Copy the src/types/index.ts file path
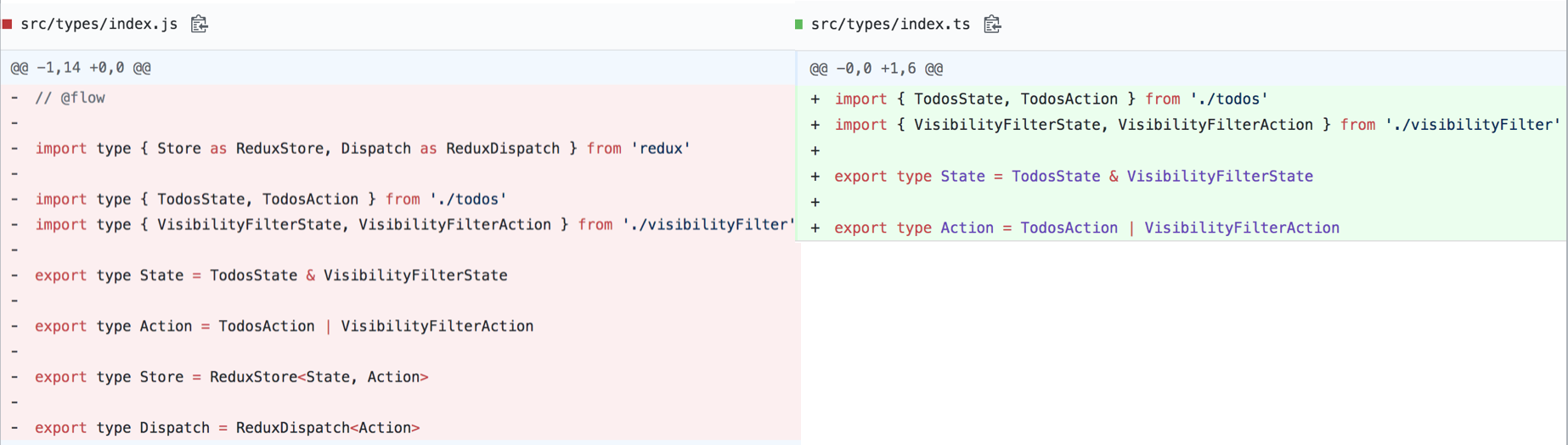The image size is (1568, 445). 992,24
